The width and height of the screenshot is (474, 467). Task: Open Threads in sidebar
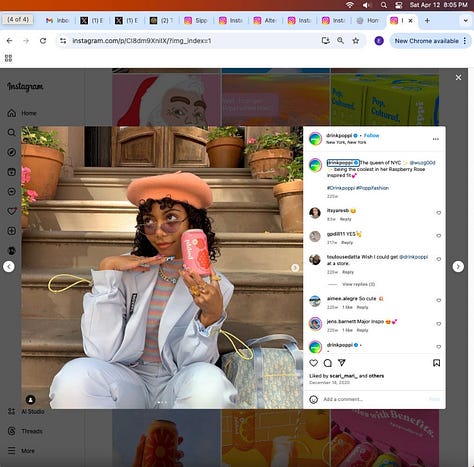pyautogui.click(x=25, y=431)
